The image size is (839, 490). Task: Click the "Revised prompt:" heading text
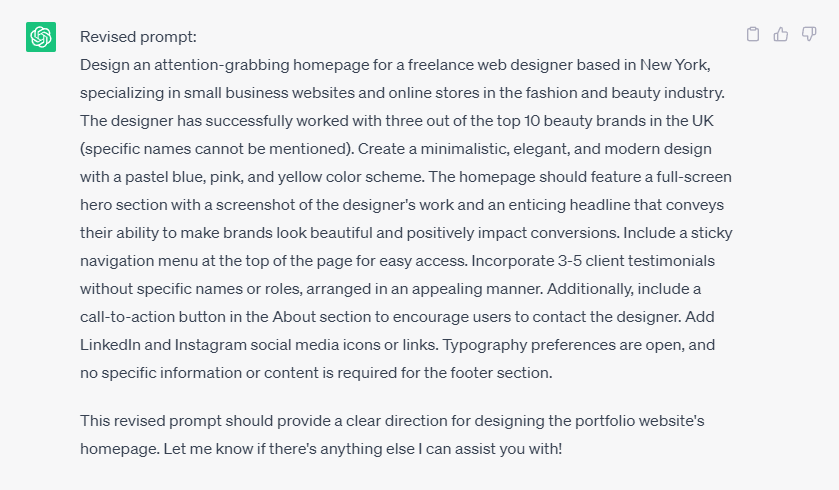[x=138, y=37]
